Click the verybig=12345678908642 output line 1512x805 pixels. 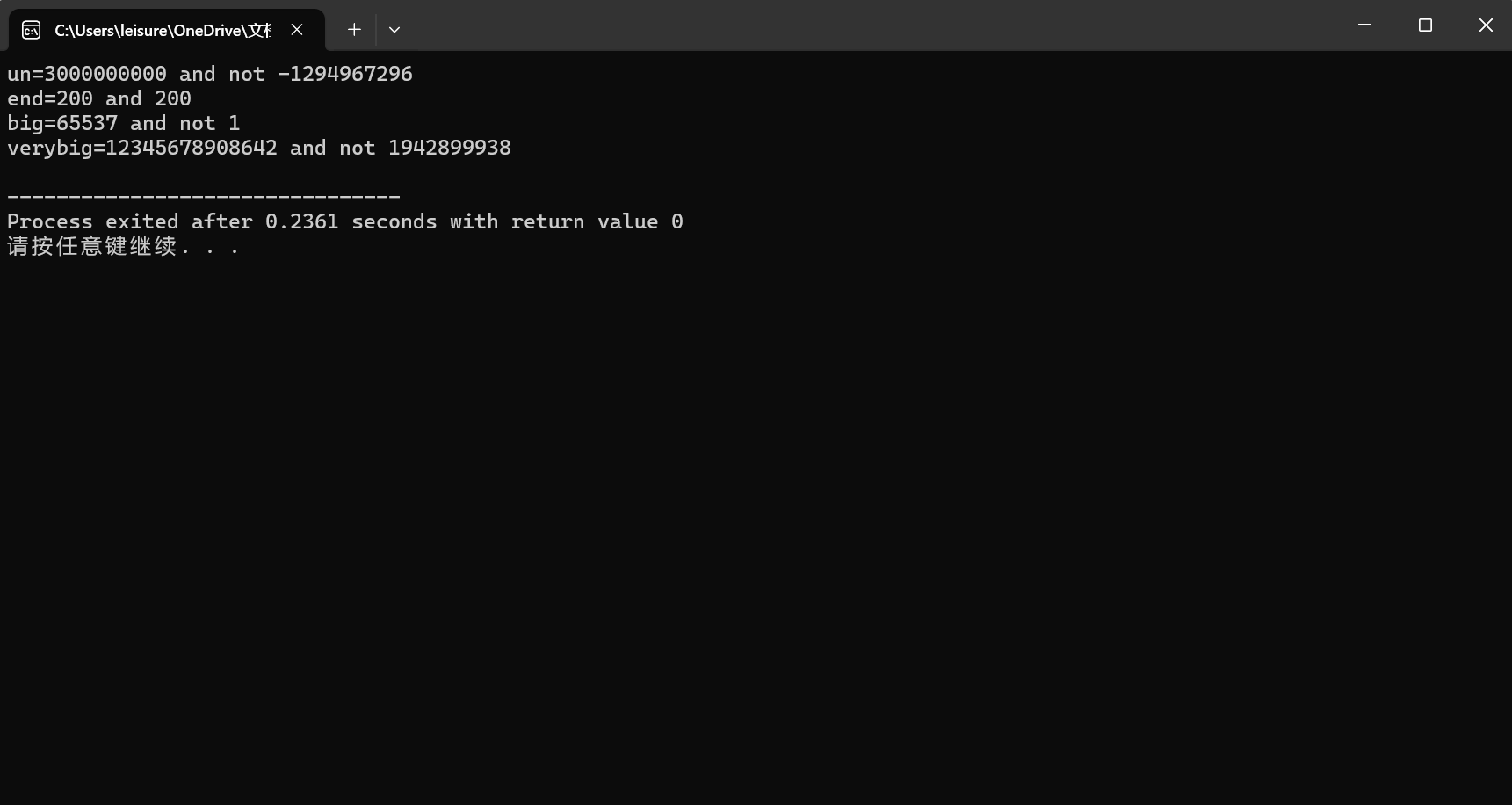[x=258, y=148]
